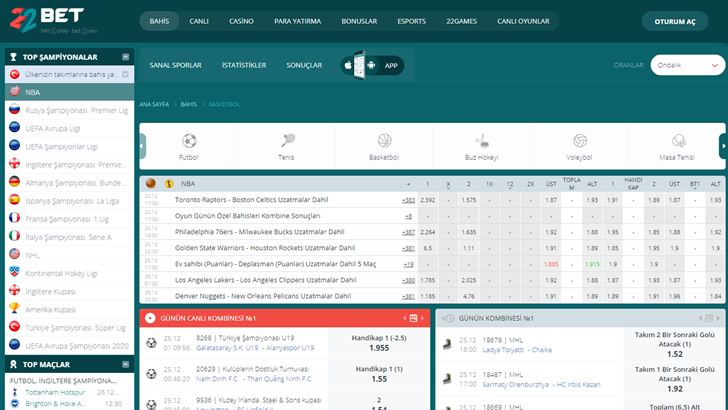Select the Futbol sport icon

189,140
